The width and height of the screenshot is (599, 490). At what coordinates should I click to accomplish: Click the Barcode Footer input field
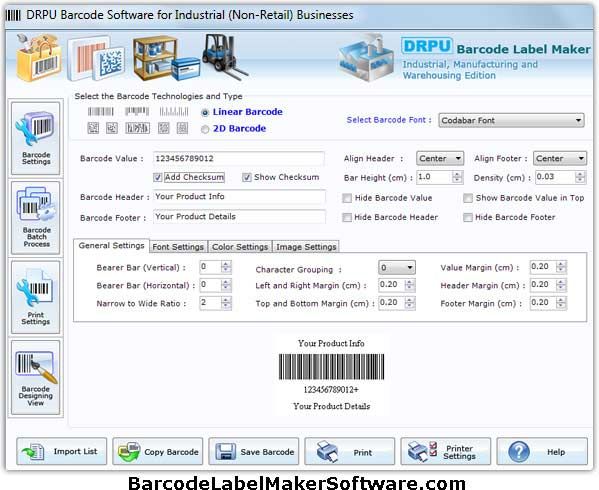coord(239,217)
